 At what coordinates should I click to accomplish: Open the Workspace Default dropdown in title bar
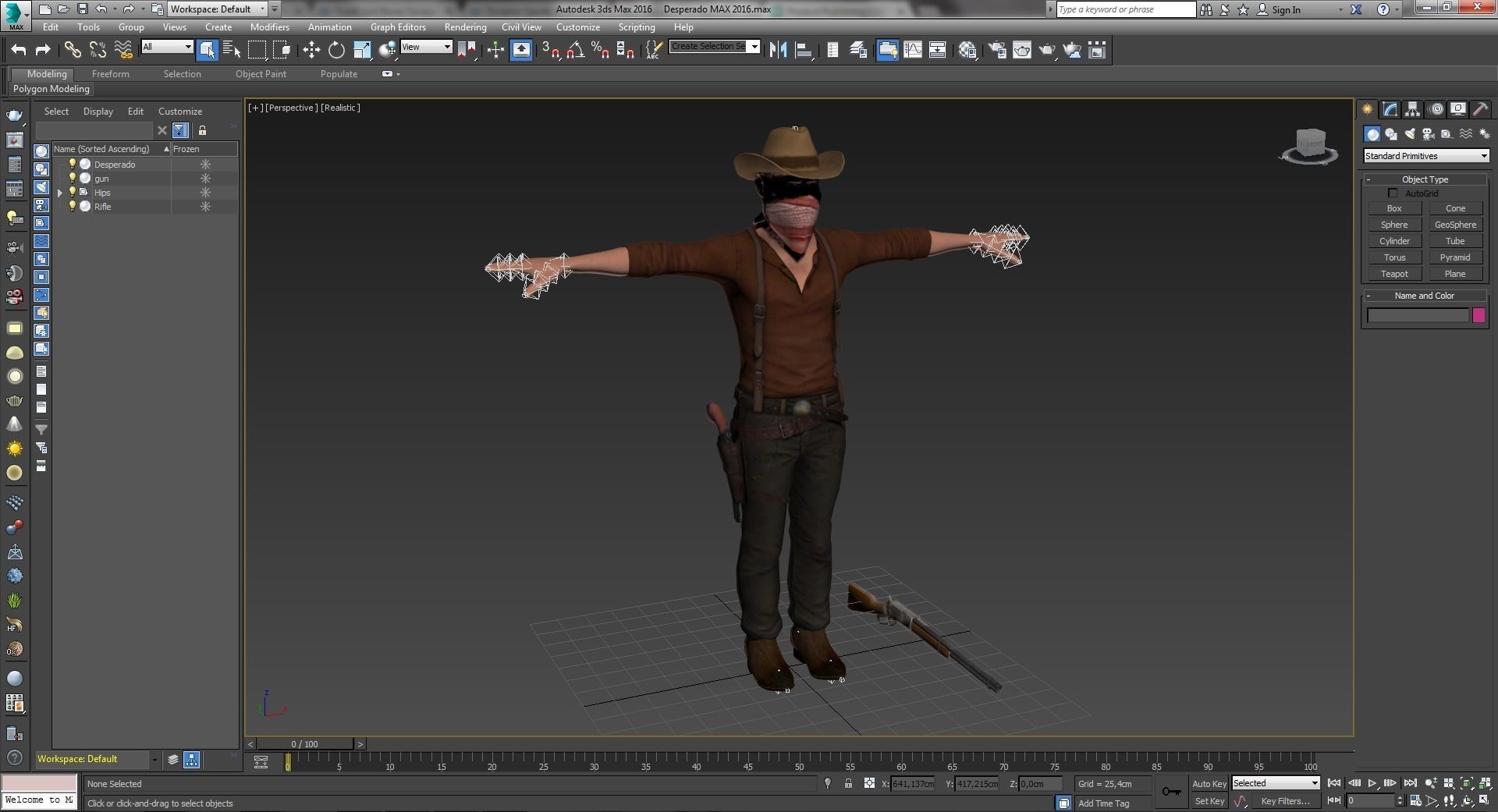[x=218, y=9]
